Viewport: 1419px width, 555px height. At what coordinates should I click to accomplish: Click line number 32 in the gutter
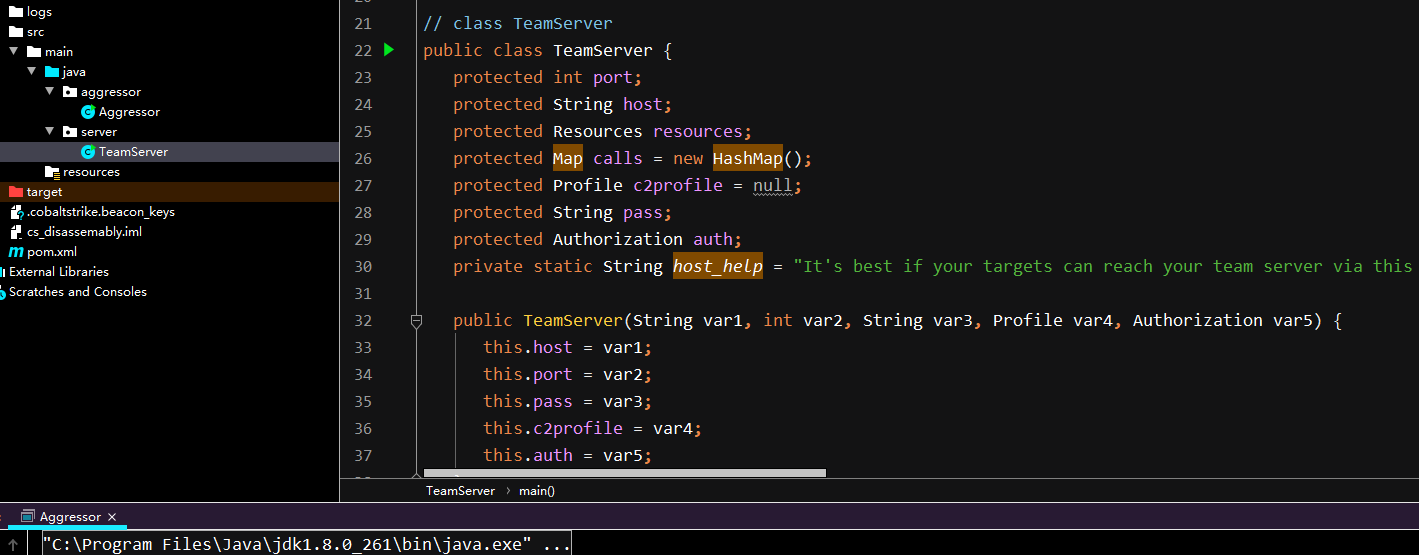point(362,320)
